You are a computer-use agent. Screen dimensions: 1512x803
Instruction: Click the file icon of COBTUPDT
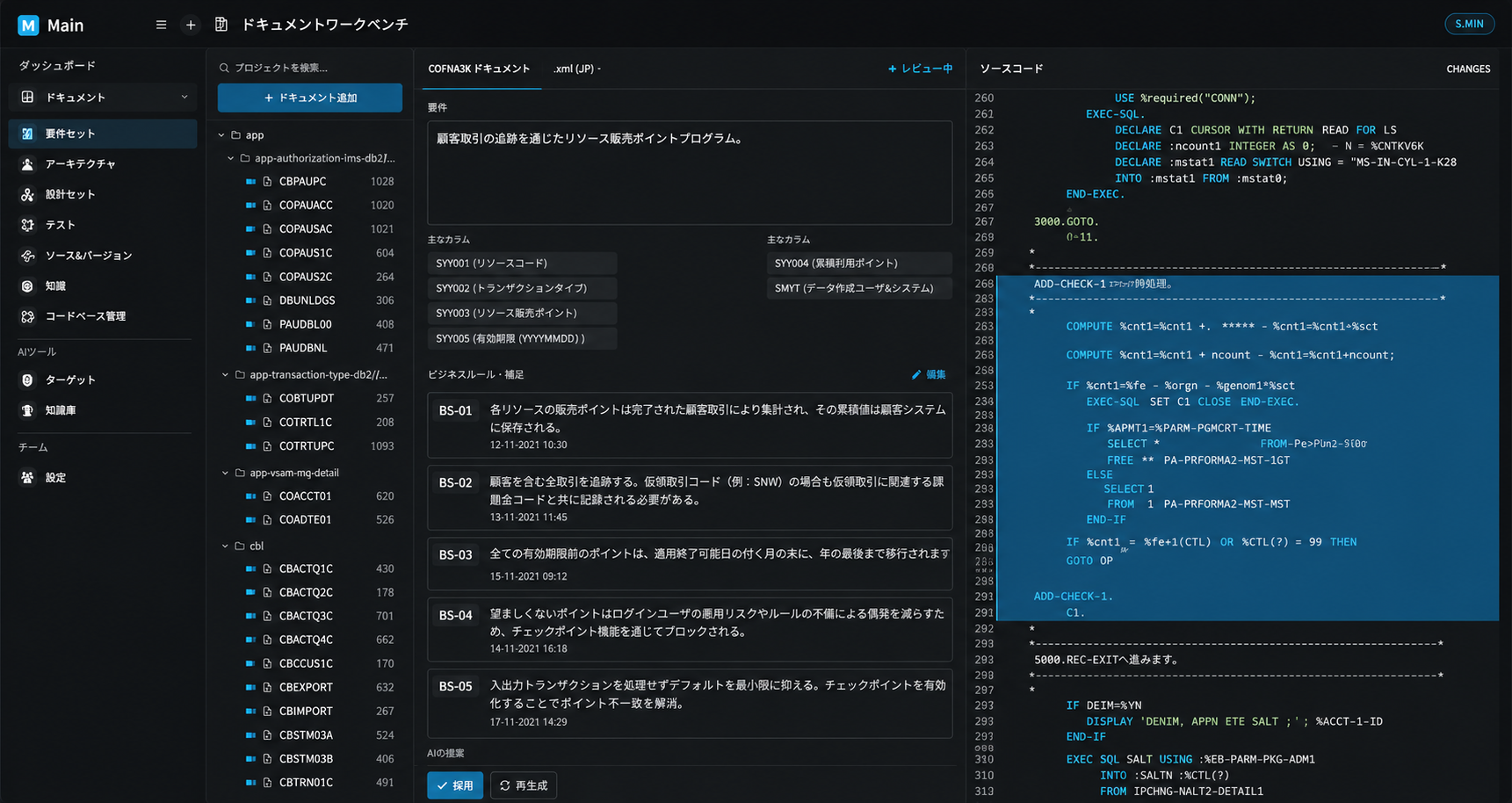point(267,399)
